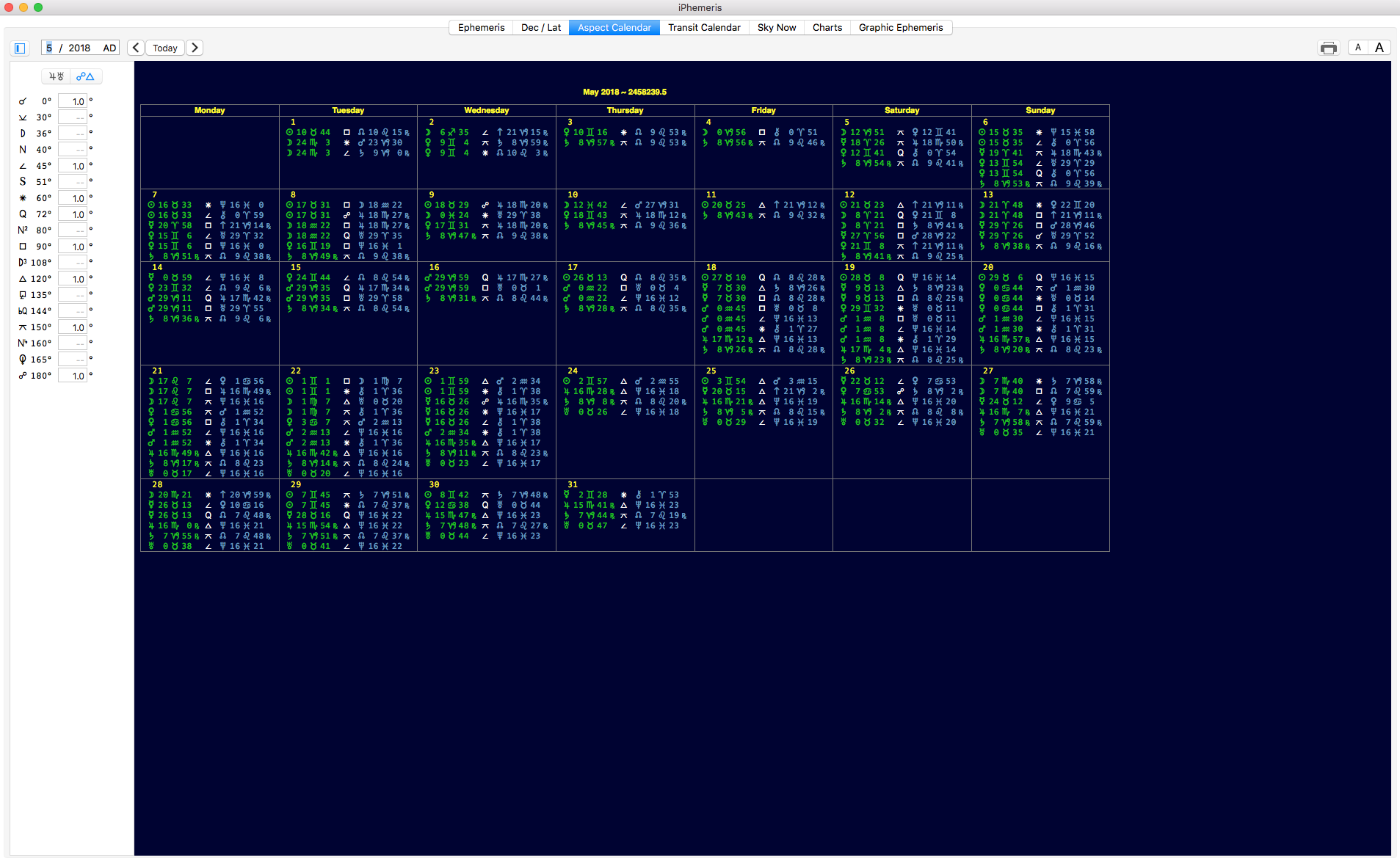
Task: Edit the 72° quintile orb field
Action: pyautogui.click(x=73, y=214)
